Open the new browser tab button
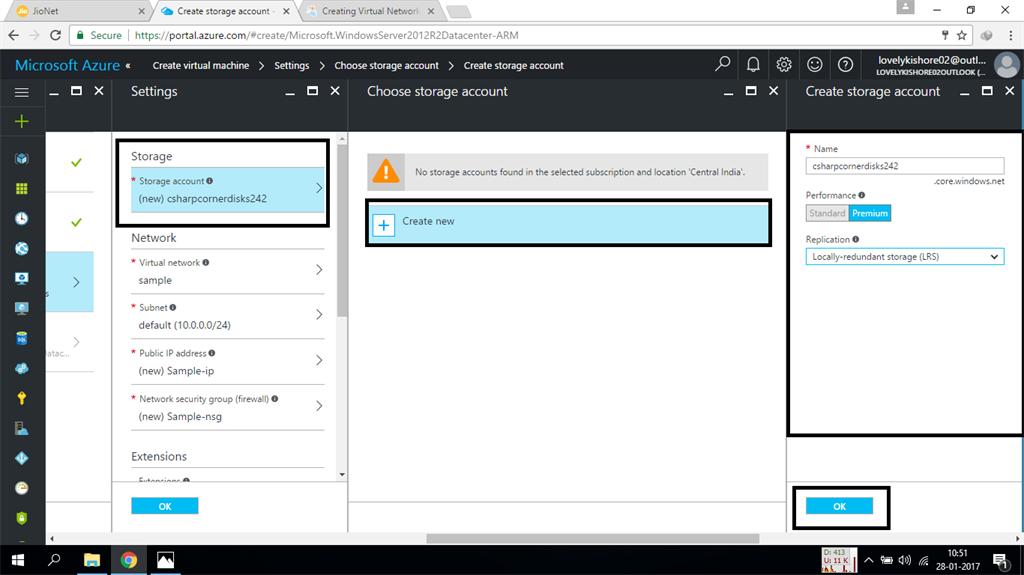This screenshot has width=1024, height=575. coord(458,11)
